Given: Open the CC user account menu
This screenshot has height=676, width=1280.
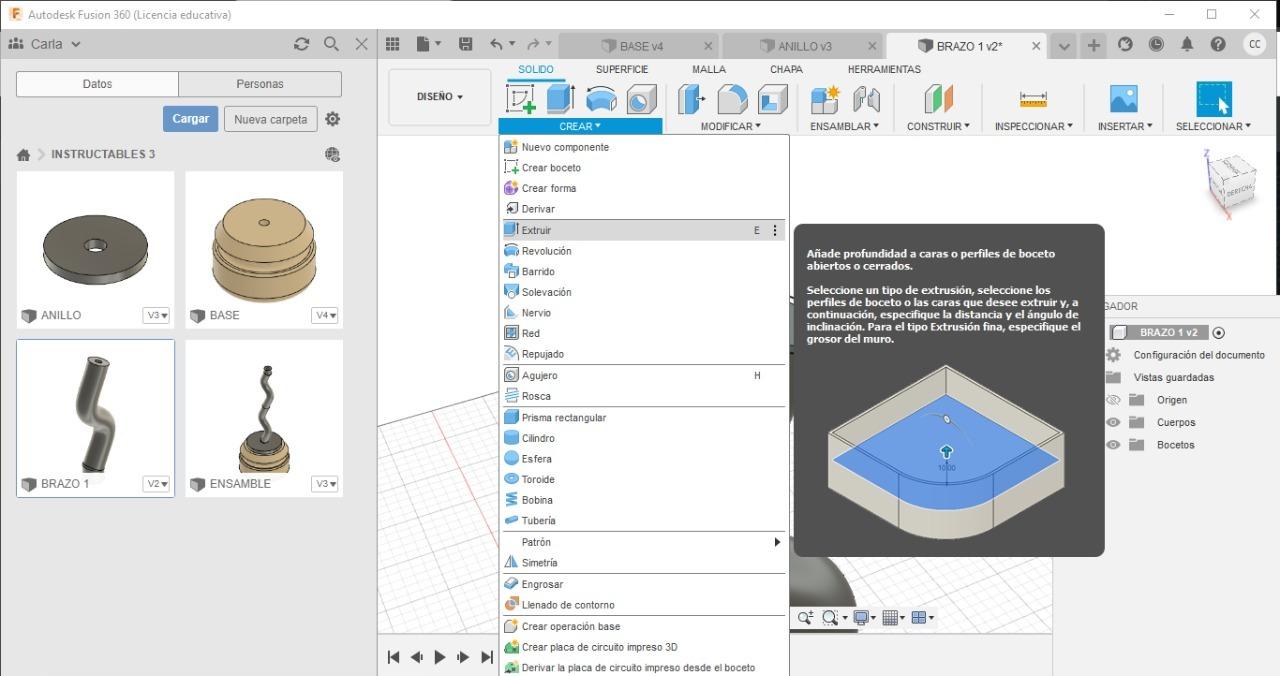Looking at the screenshot, I should [x=1254, y=44].
